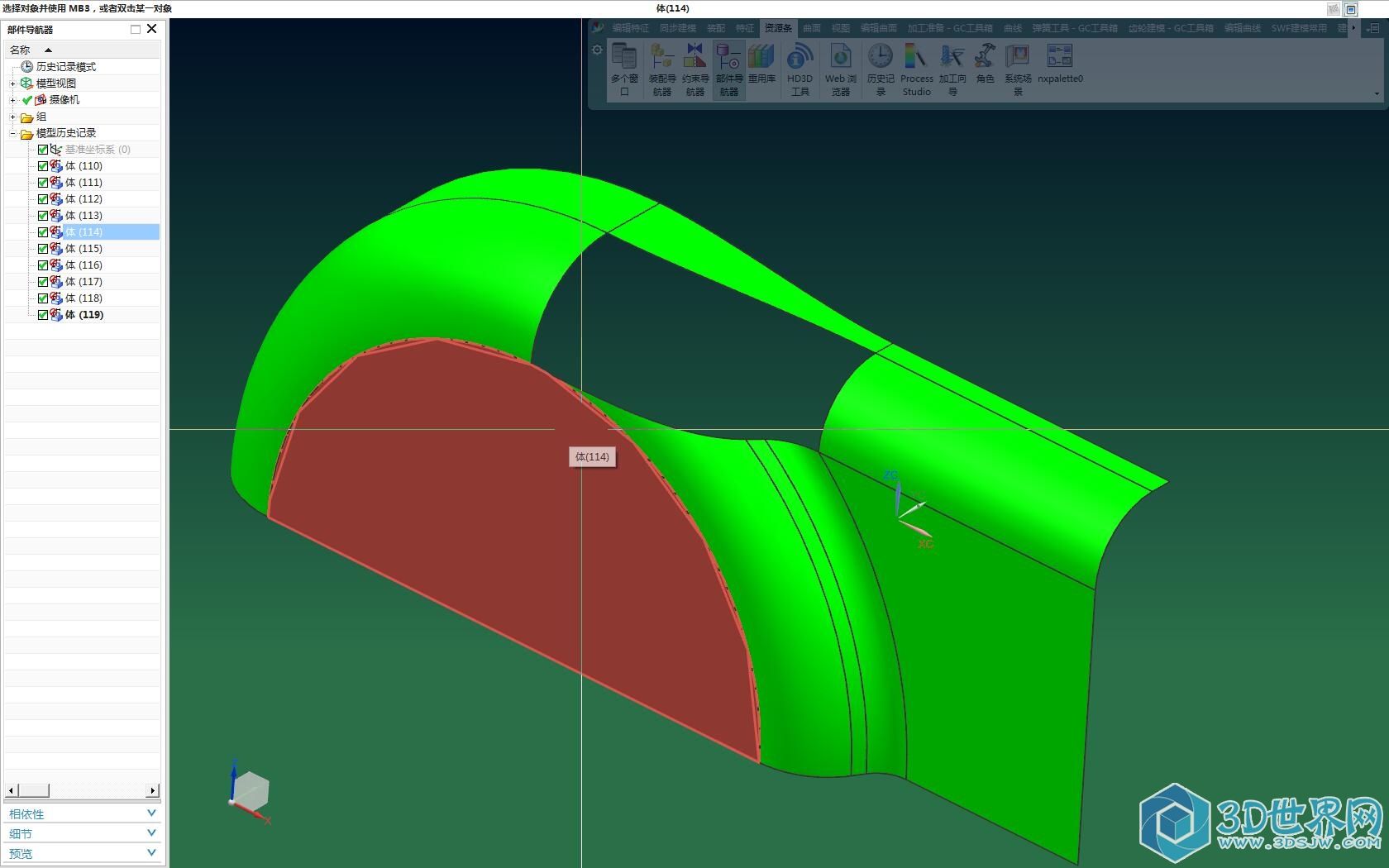Sort navigator by the 名称 column header

(x=82, y=50)
